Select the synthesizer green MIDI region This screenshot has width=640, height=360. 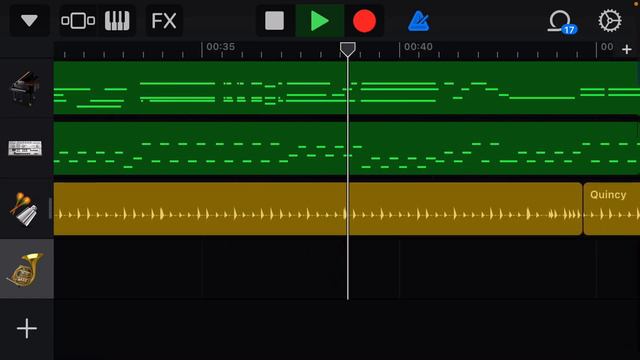[347, 148]
